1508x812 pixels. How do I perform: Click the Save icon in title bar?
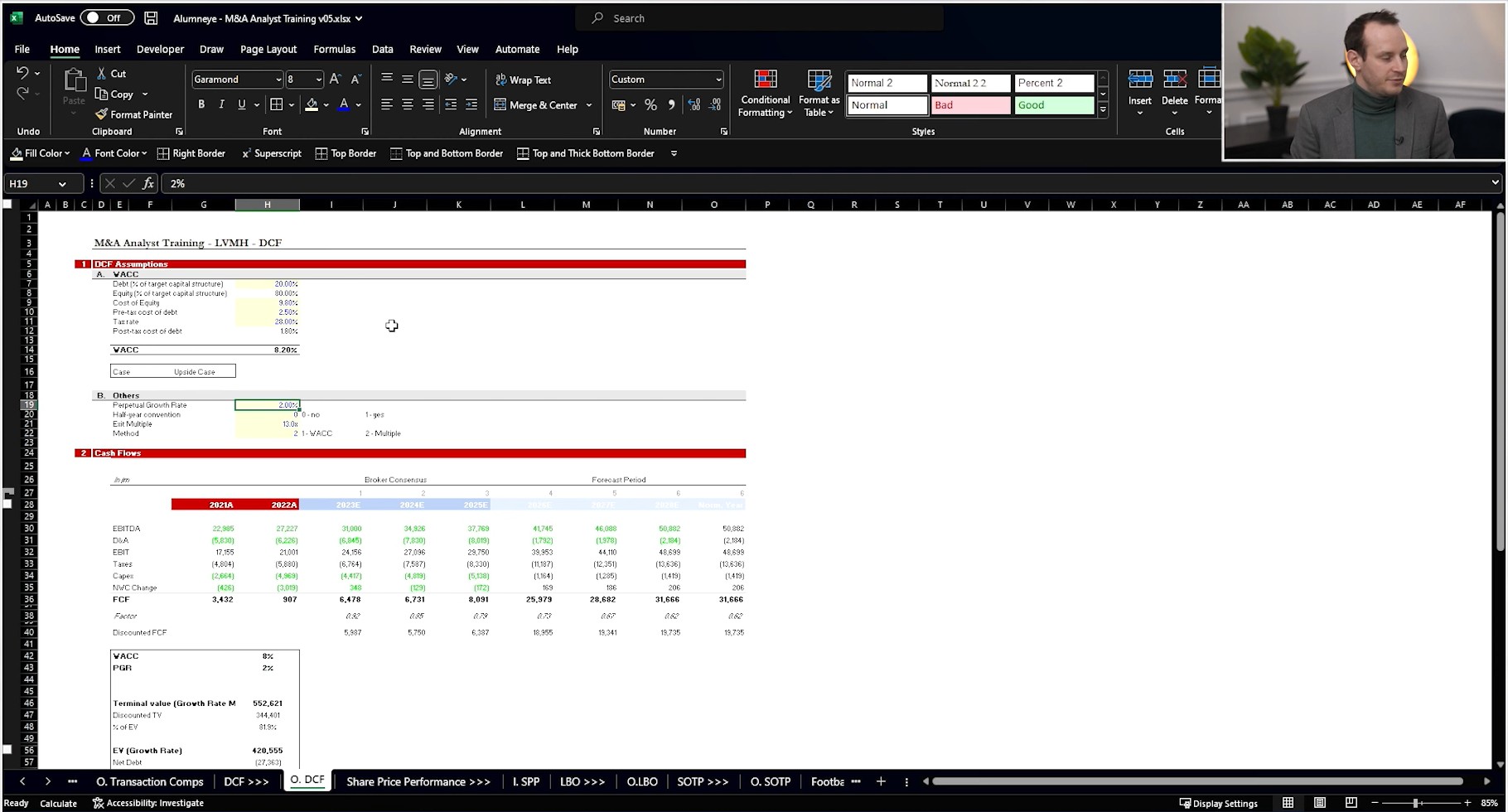(151, 18)
